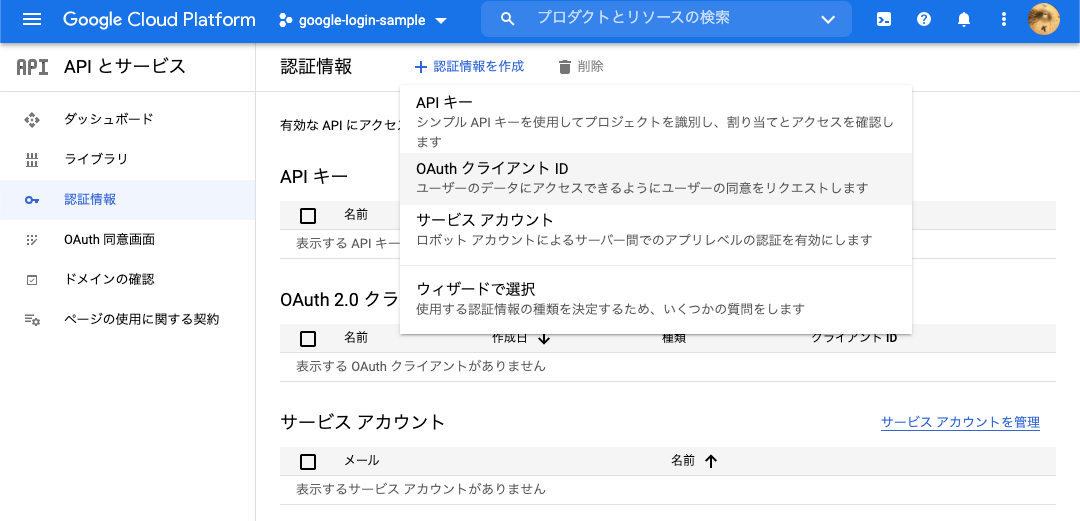Click the domain verification checkbox icon
Viewport: 1080px width, 521px height.
pos(32,280)
